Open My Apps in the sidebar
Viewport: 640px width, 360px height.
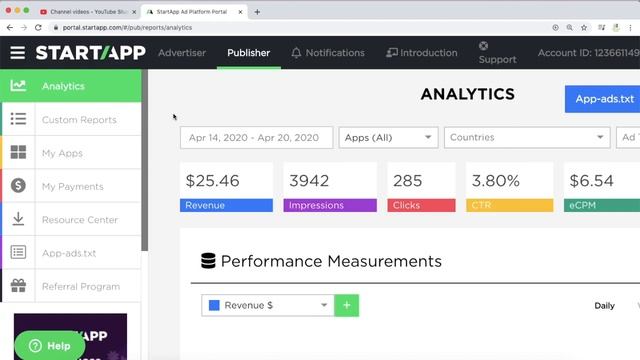pyautogui.click(x=71, y=153)
